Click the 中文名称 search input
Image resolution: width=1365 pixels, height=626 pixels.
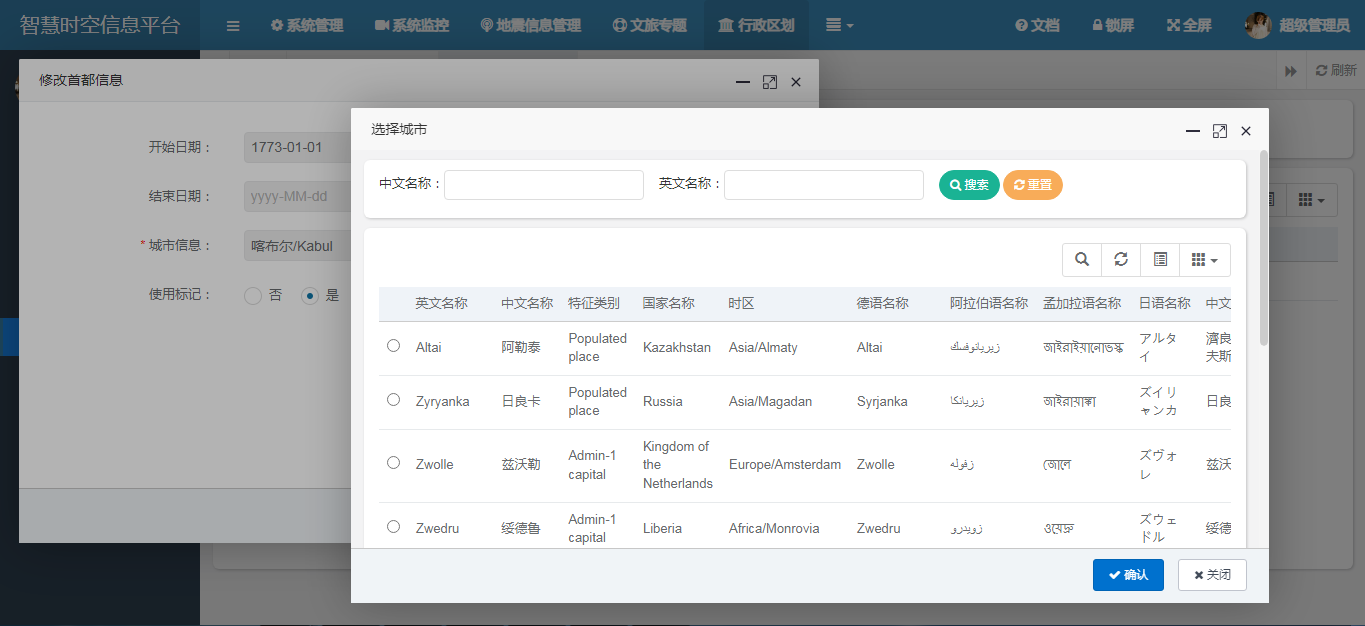544,185
